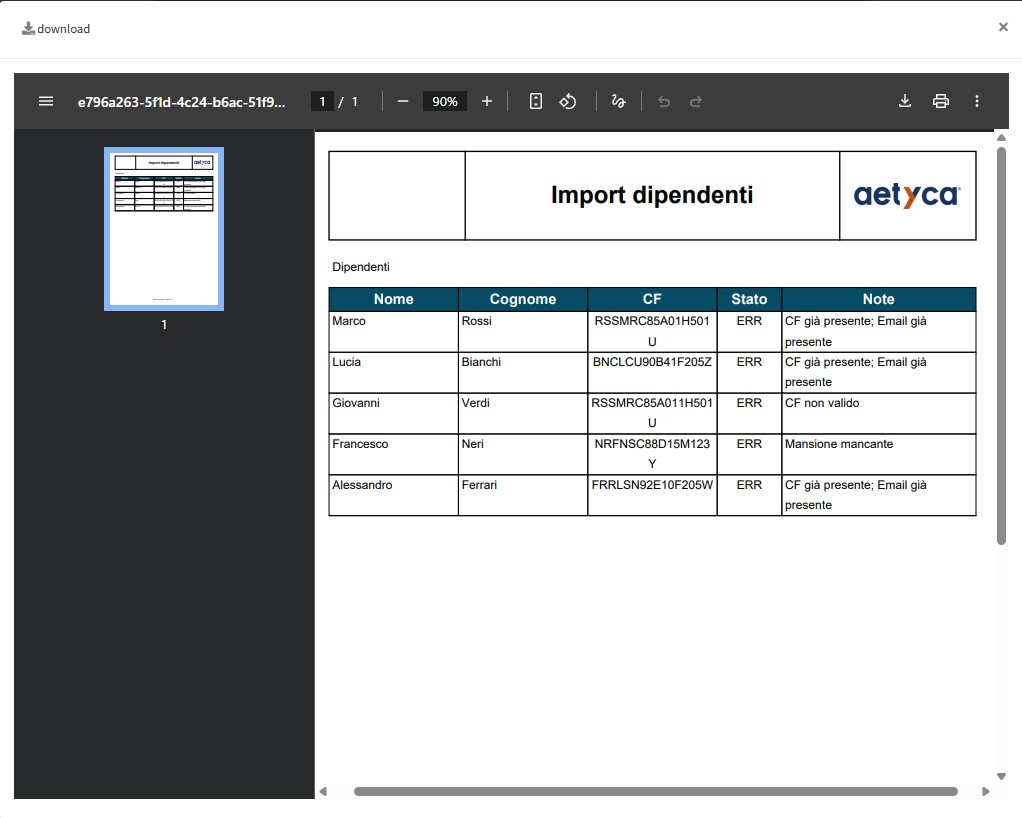Download the PDF using toolbar download icon
The height and width of the screenshot is (818, 1022).
tap(905, 101)
